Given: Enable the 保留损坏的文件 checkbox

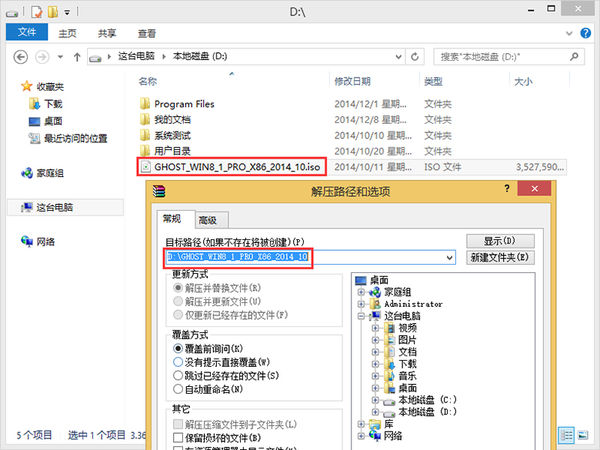Looking at the screenshot, I should 179,439.
